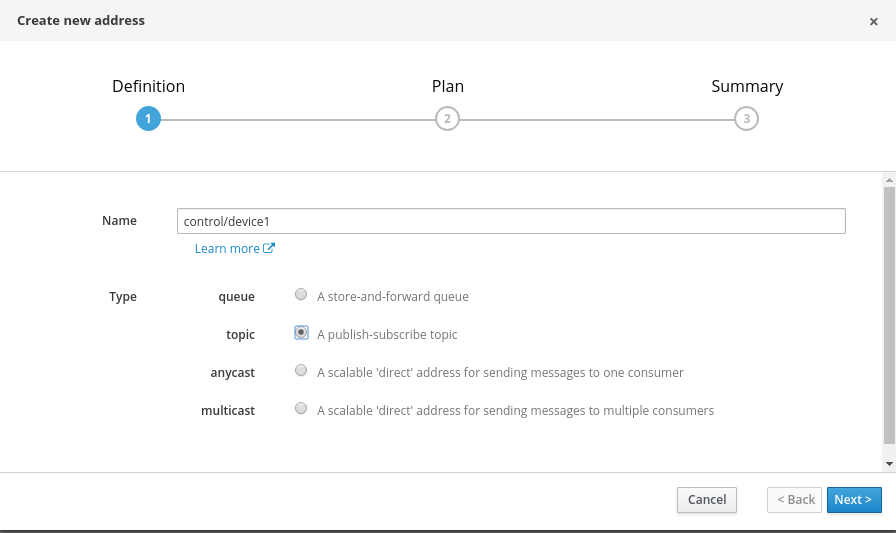
Task: Click the Definition step label
Action: click(x=148, y=86)
